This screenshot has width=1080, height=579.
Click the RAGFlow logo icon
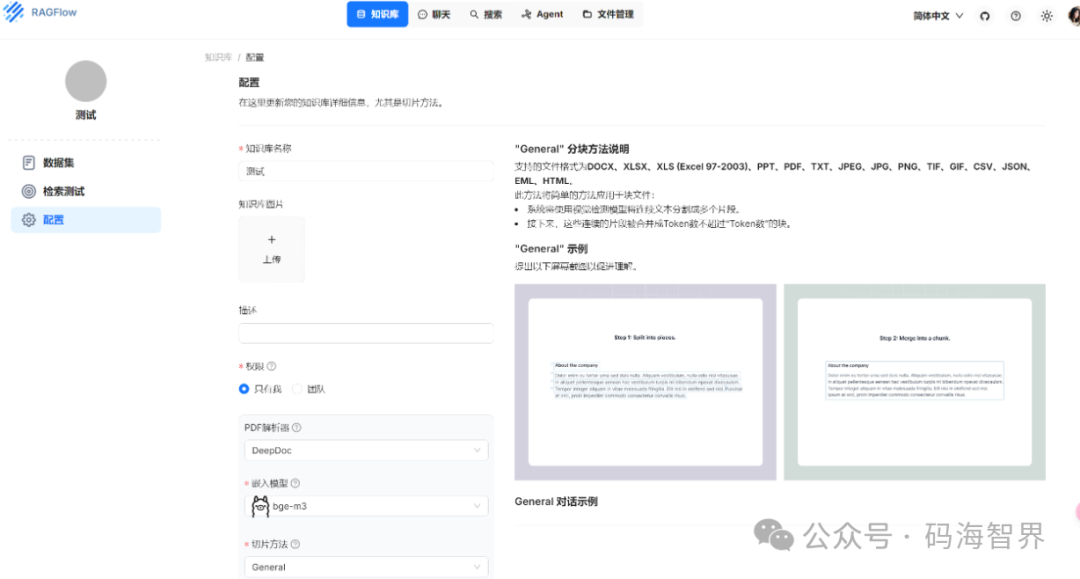13,12
